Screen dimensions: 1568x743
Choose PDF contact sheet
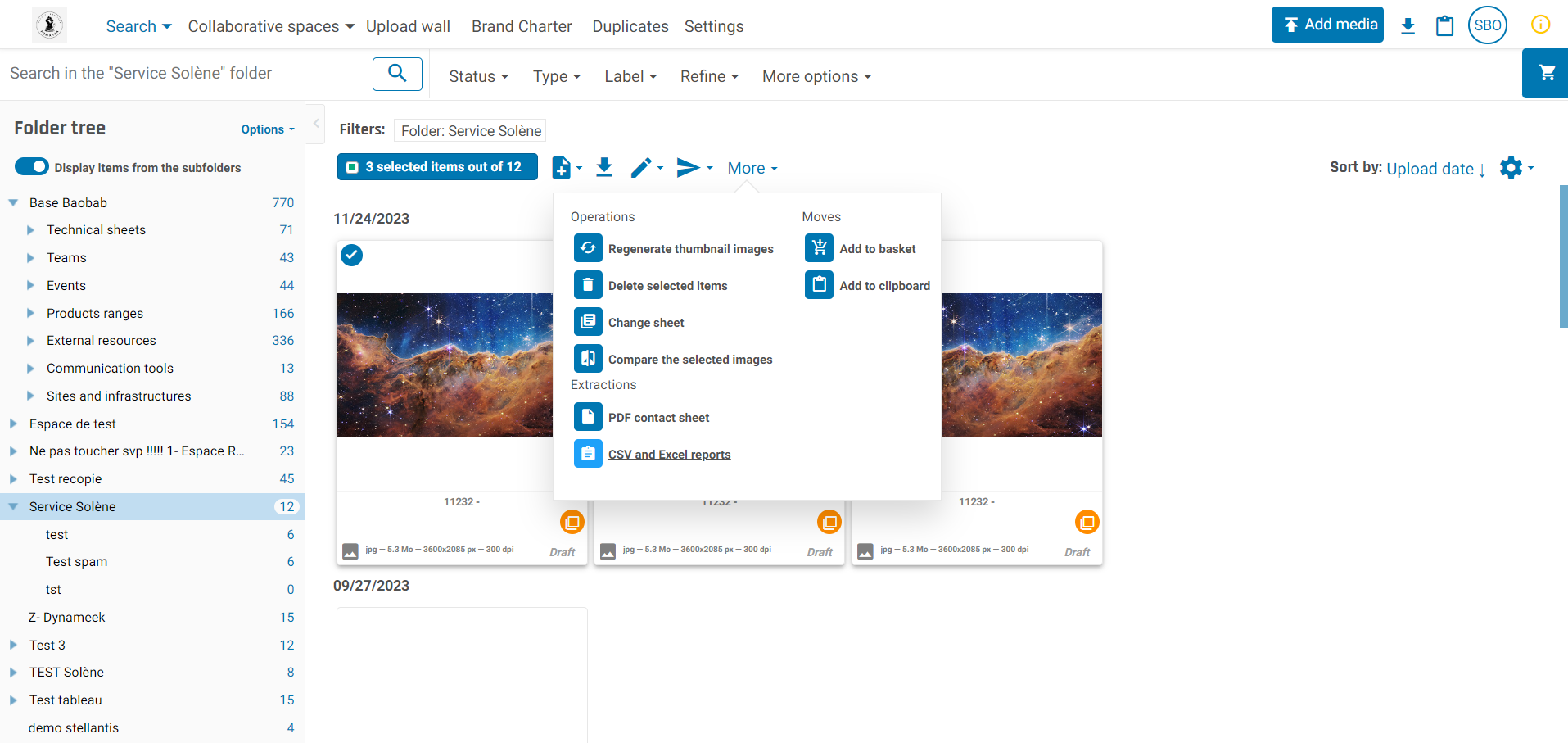tap(658, 418)
